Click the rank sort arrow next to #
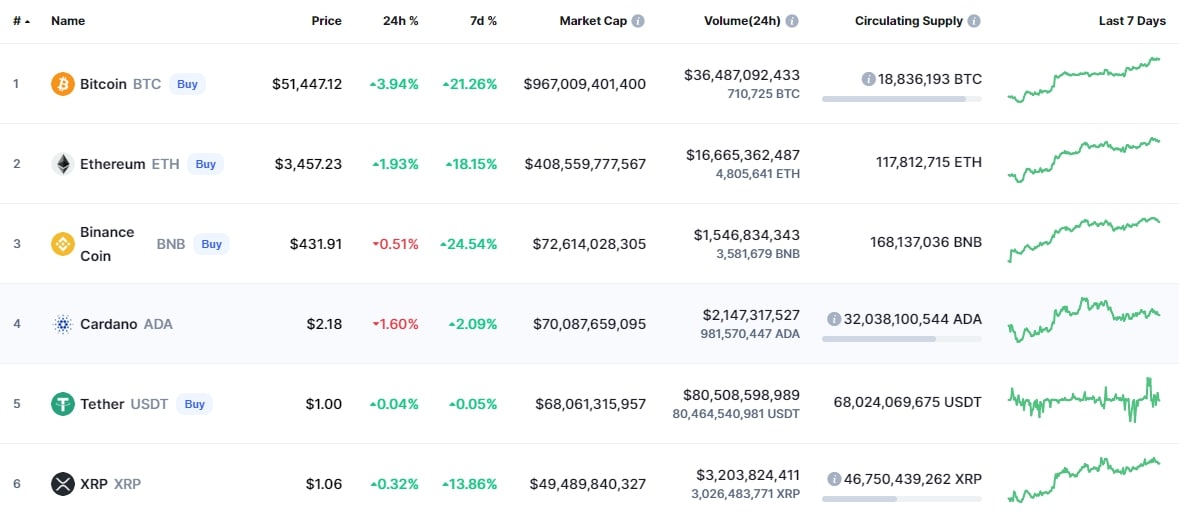The height and width of the screenshot is (516, 1179). (x=28, y=21)
